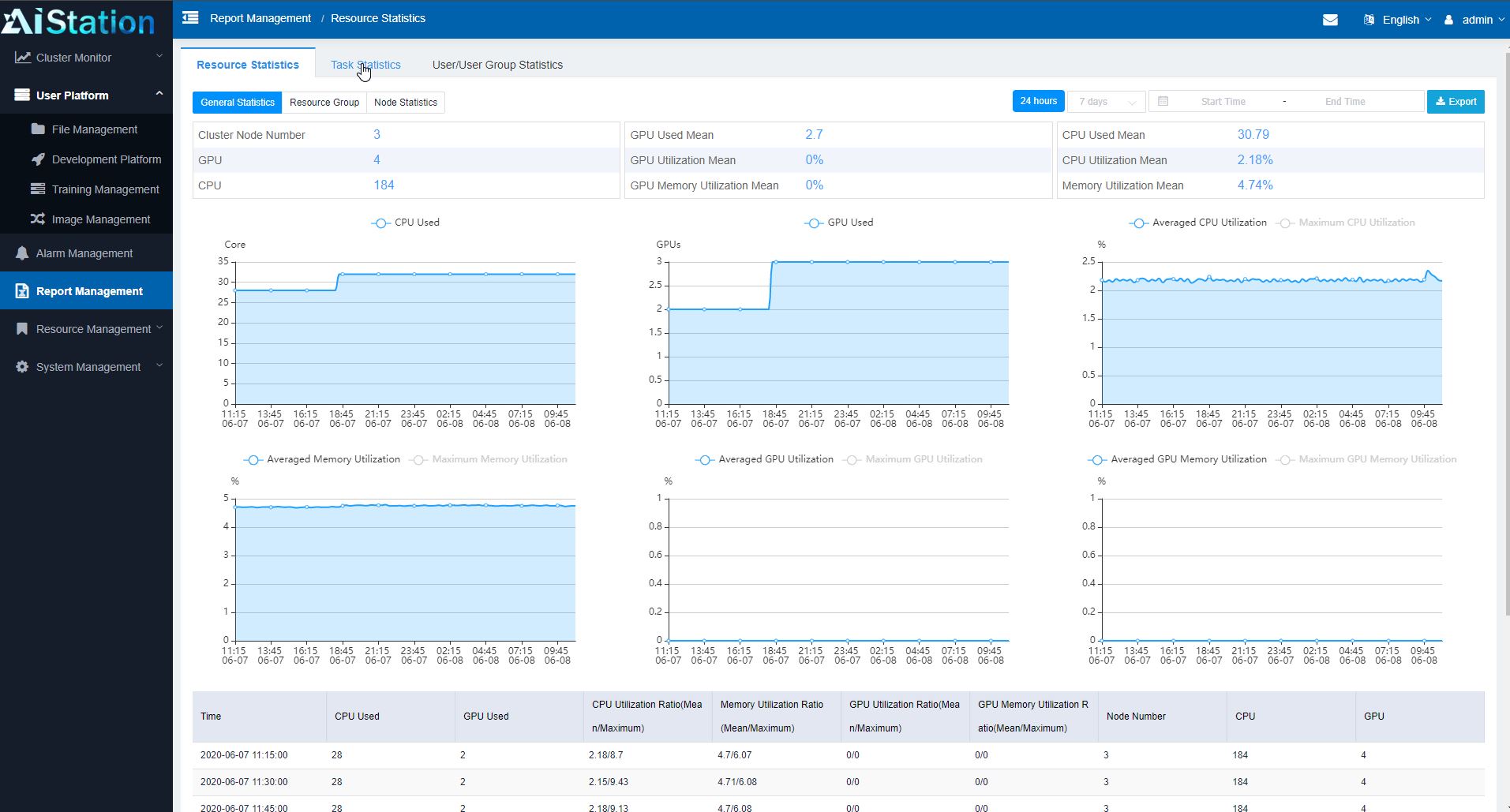Click the Export button
Image resolution: width=1510 pixels, height=812 pixels.
point(1456,102)
